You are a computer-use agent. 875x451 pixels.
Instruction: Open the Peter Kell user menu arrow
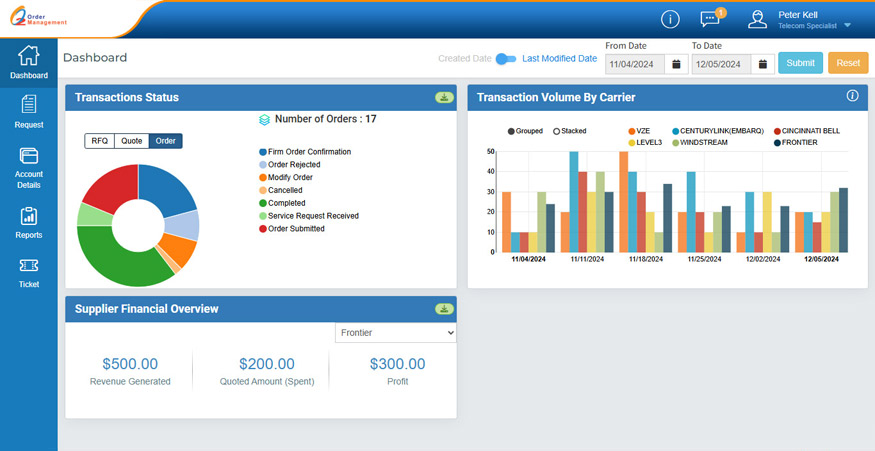tap(848, 25)
